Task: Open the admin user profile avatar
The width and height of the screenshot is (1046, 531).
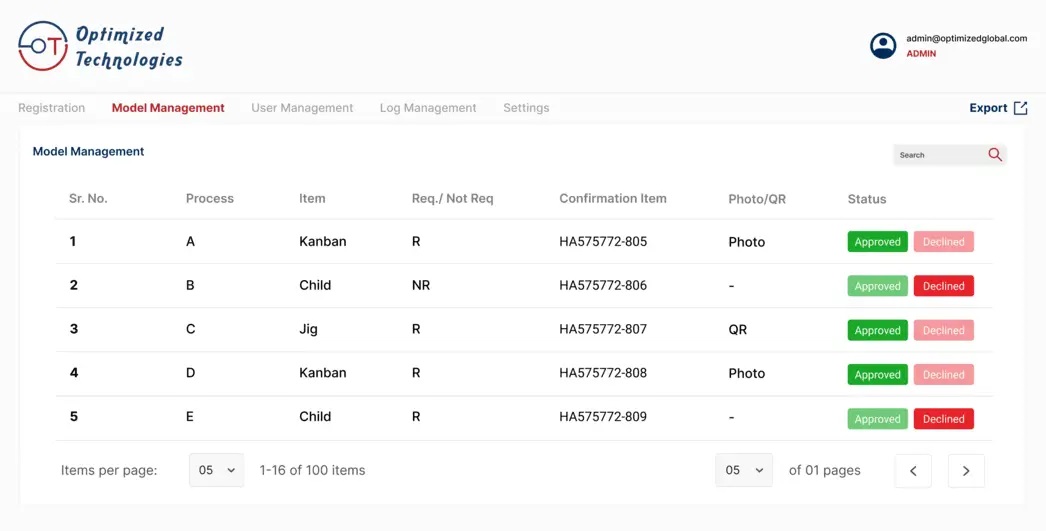Action: [883, 46]
